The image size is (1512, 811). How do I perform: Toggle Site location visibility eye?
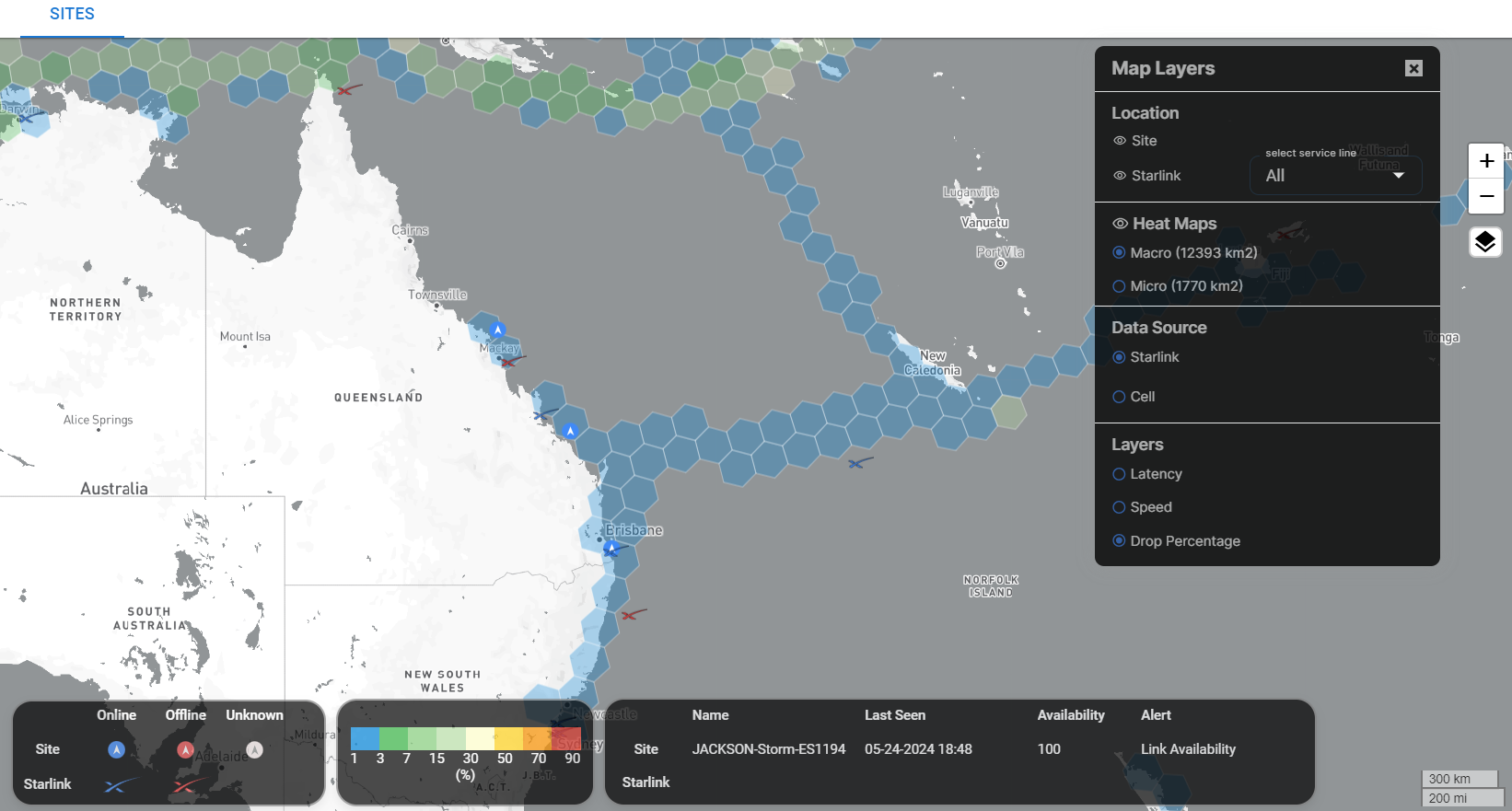[x=1120, y=141]
